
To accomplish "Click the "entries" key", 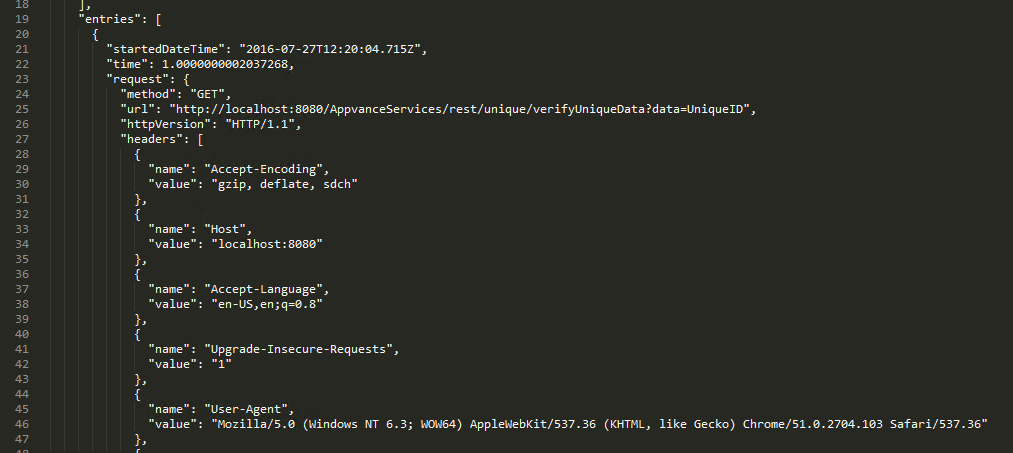I will (x=110, y=19).
